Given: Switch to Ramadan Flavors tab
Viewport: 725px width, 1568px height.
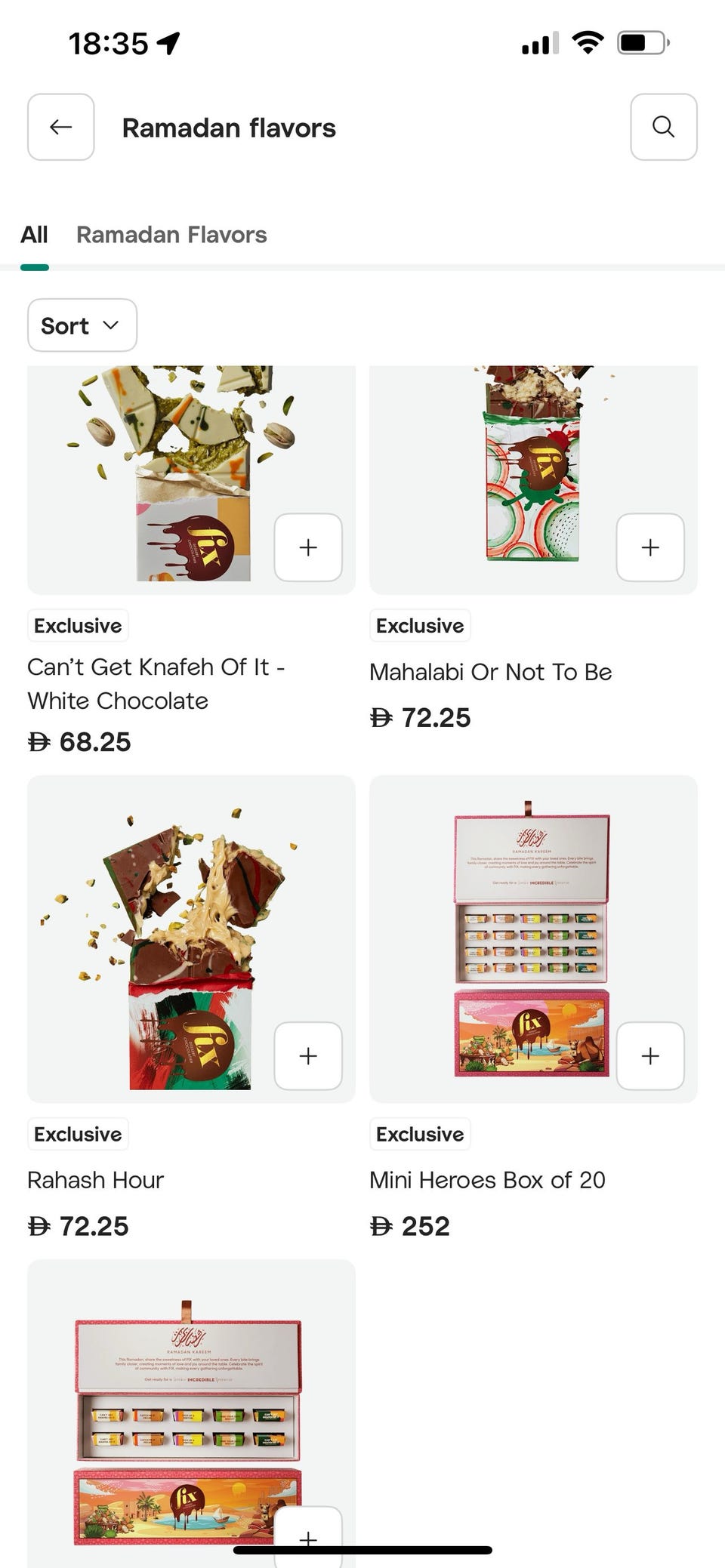Looking at the screenshot, I should tap(171, 235).
